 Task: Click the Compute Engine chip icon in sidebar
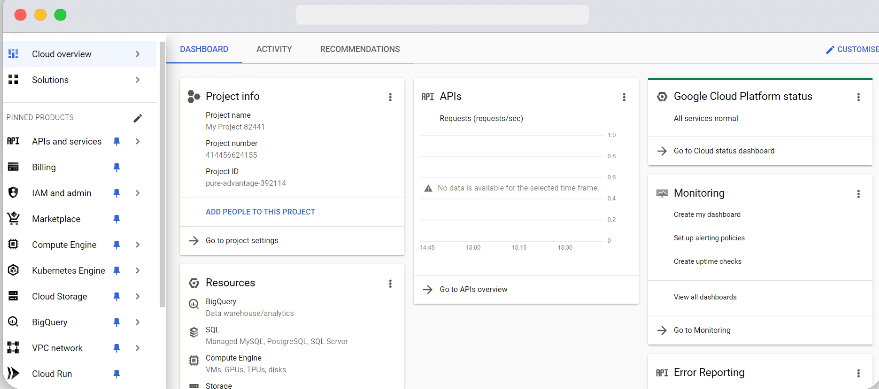13,244
